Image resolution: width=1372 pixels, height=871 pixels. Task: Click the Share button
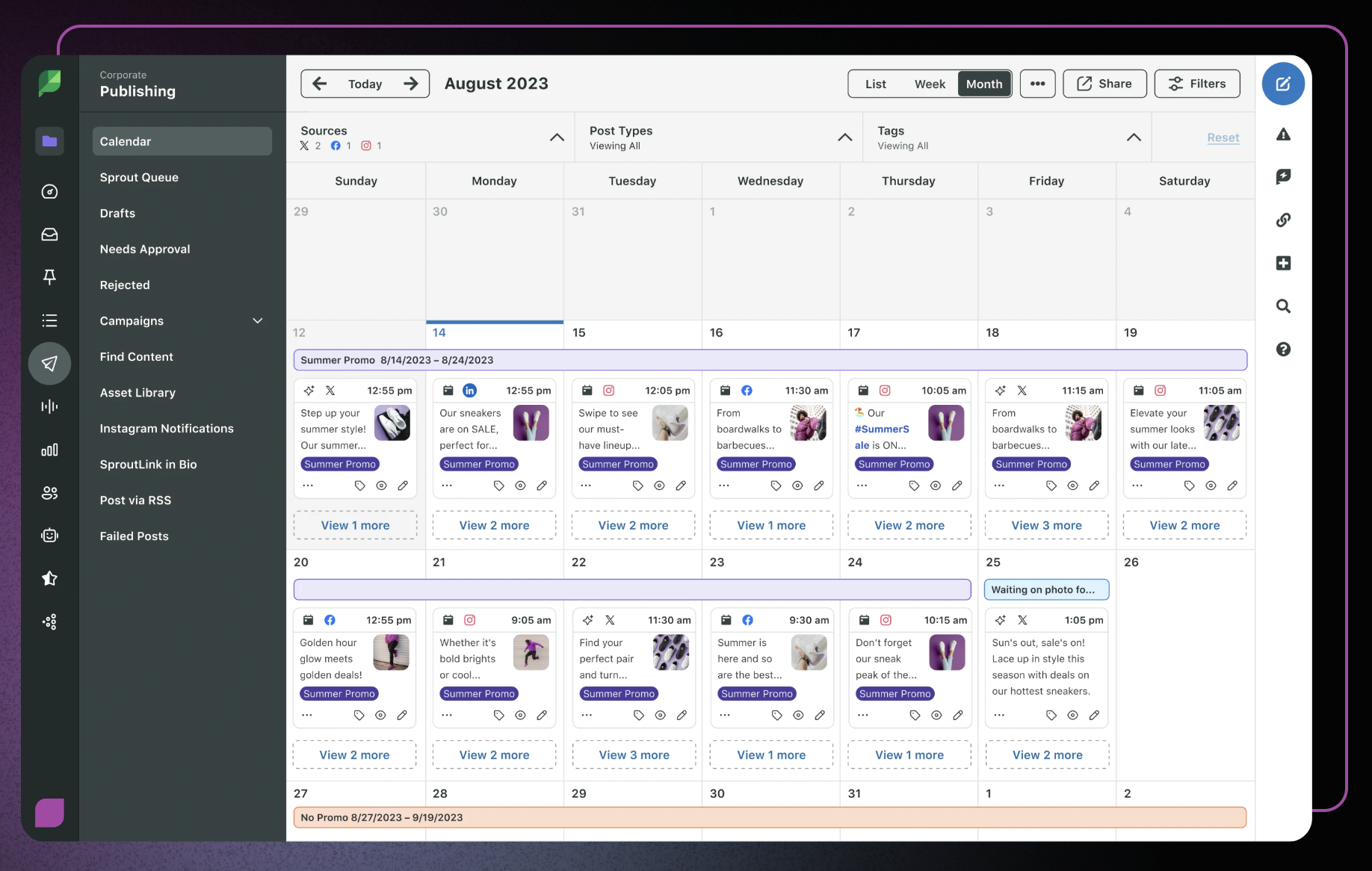[1104, 84]
